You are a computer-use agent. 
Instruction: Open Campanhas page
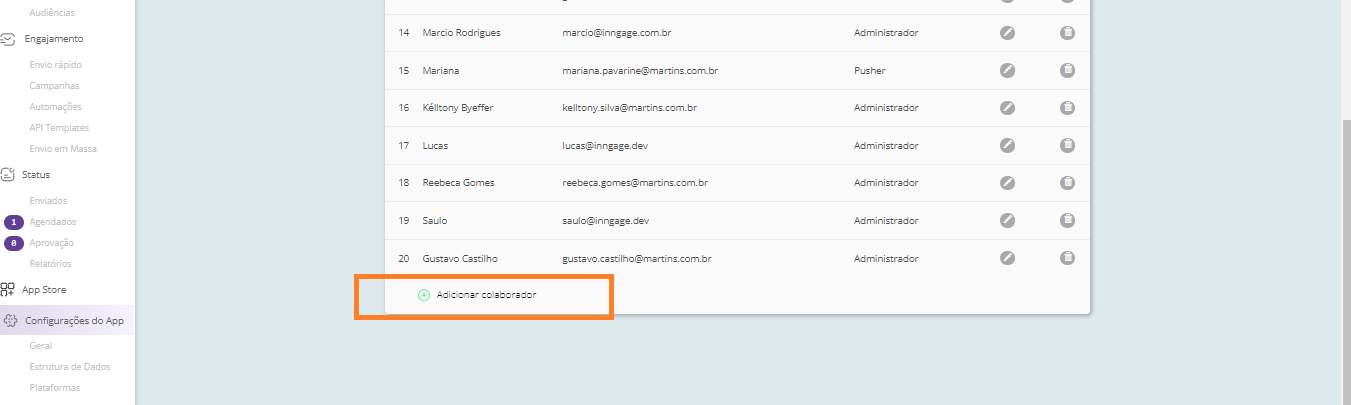(x=54, y=86)
